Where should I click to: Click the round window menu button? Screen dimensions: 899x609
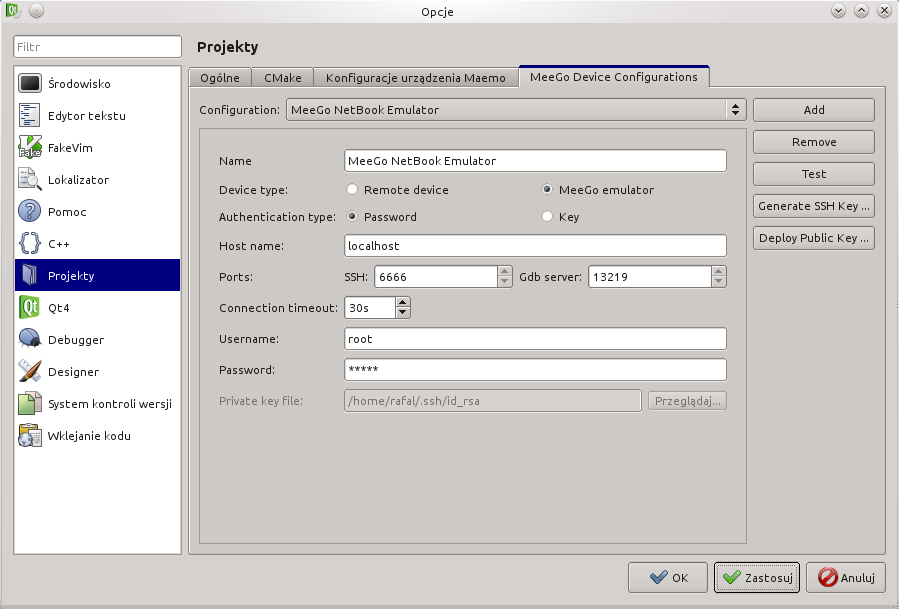pyautogui.click(x=36, y=11)
